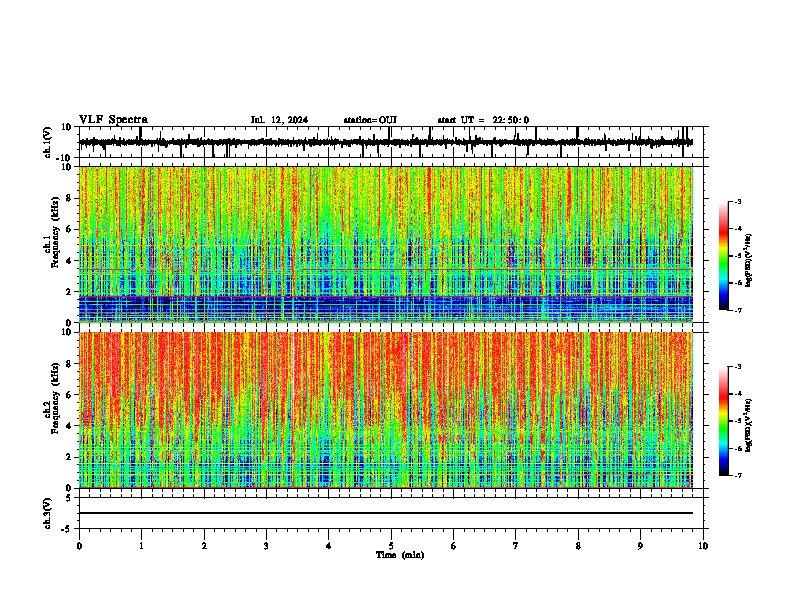792x612 pixels.
Task: Click inside the ch.2 spectrogram panel
Action: 386,410
